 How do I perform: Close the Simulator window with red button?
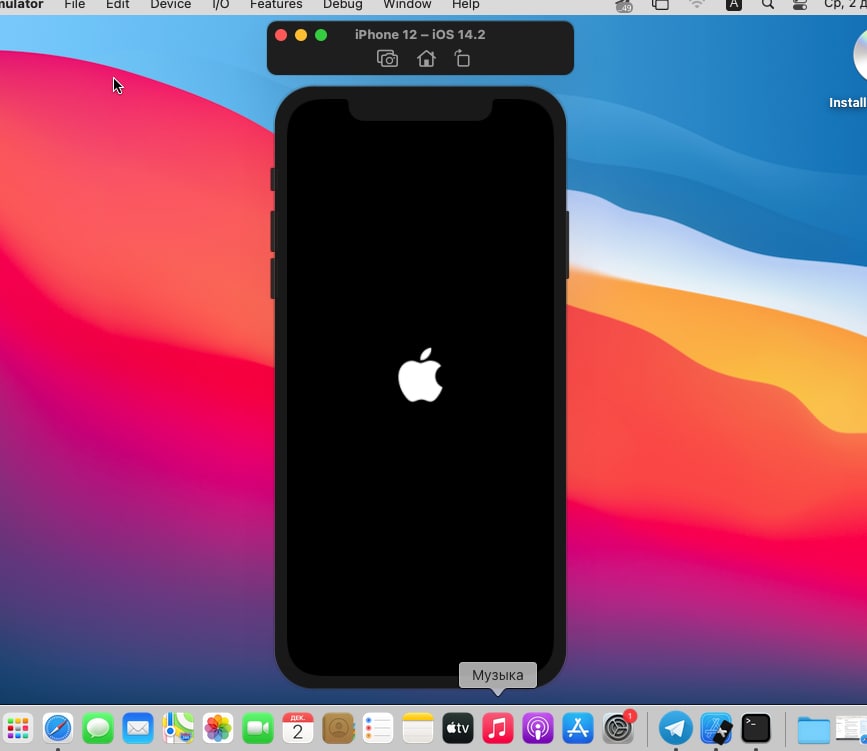pyautogui.click(x=281, y=35)
